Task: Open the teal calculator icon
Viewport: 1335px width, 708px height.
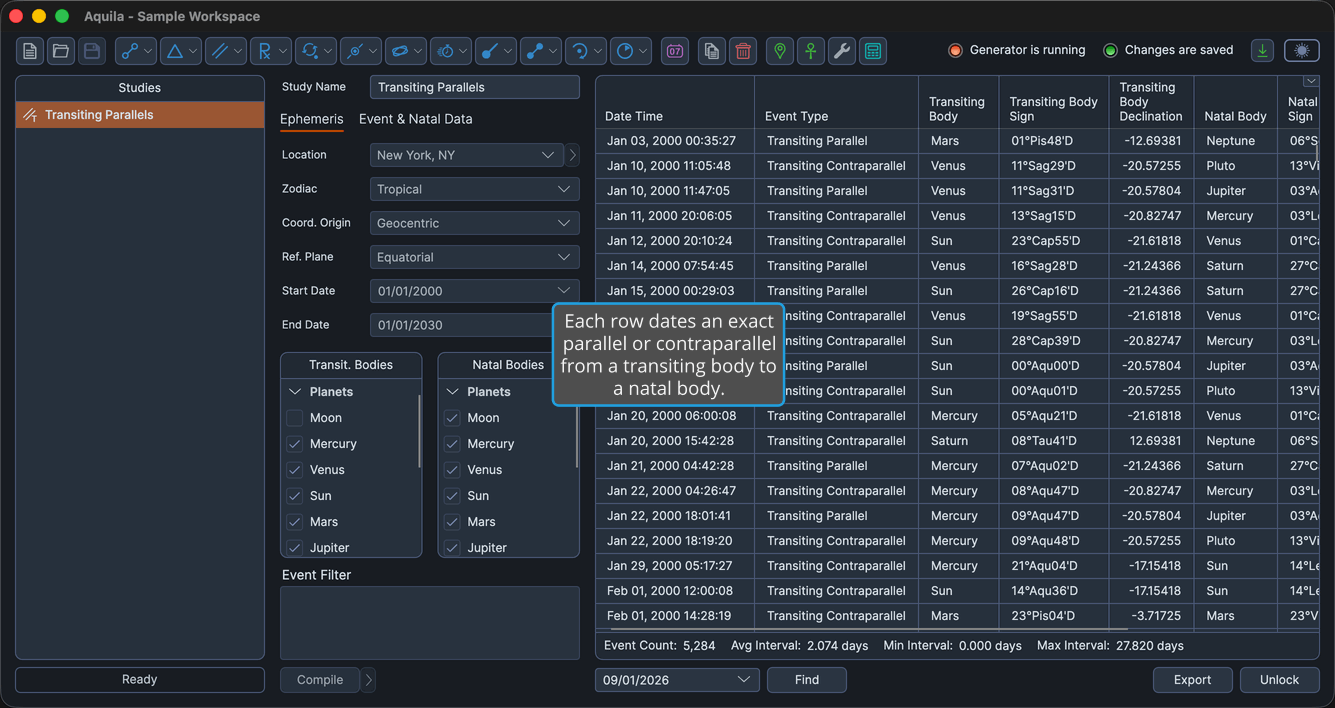Action: pyautogui.click(x=873, y=51)
